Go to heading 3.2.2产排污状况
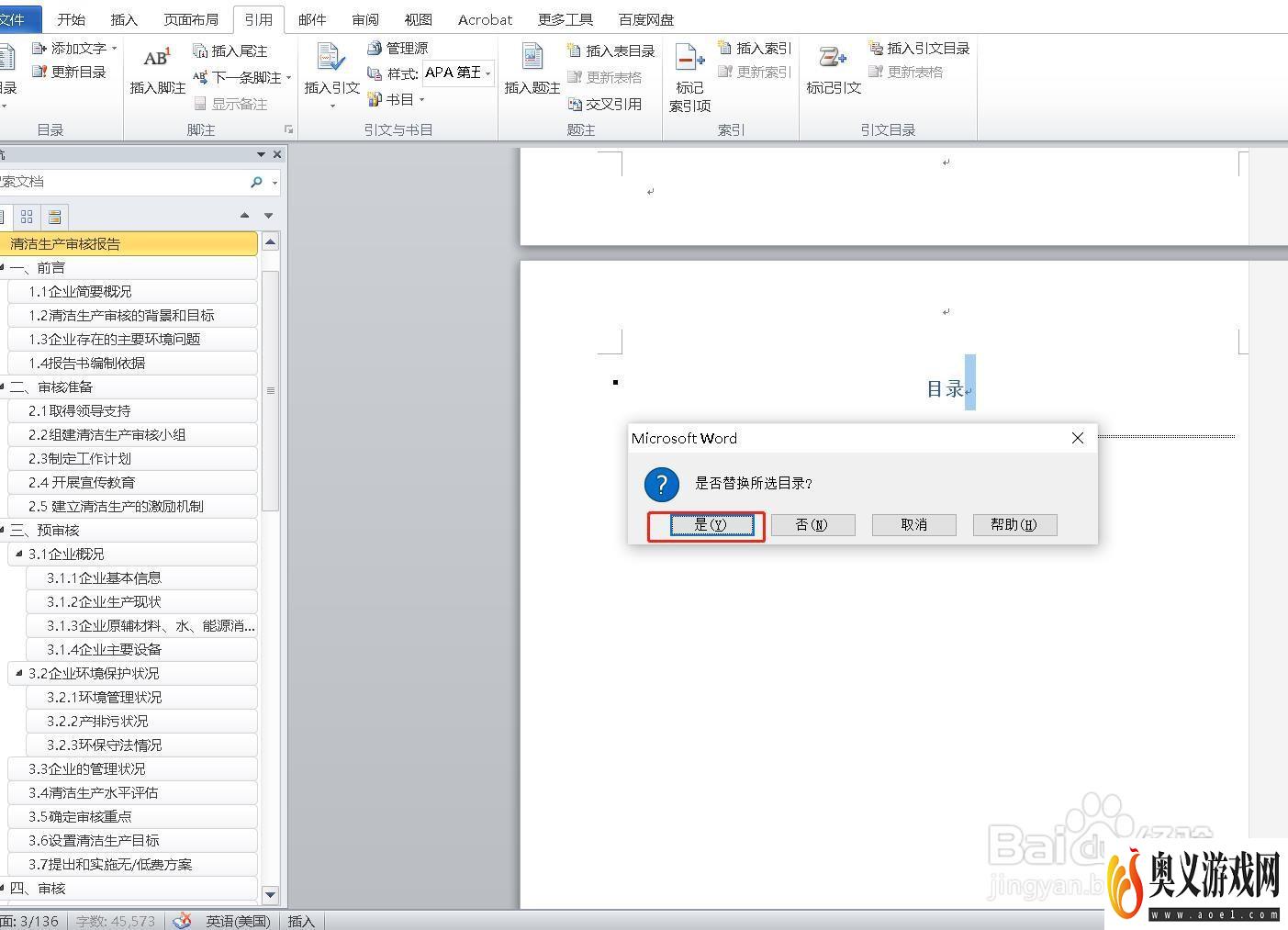Screen dimensions: 1288x930 (x=141, y=721)
